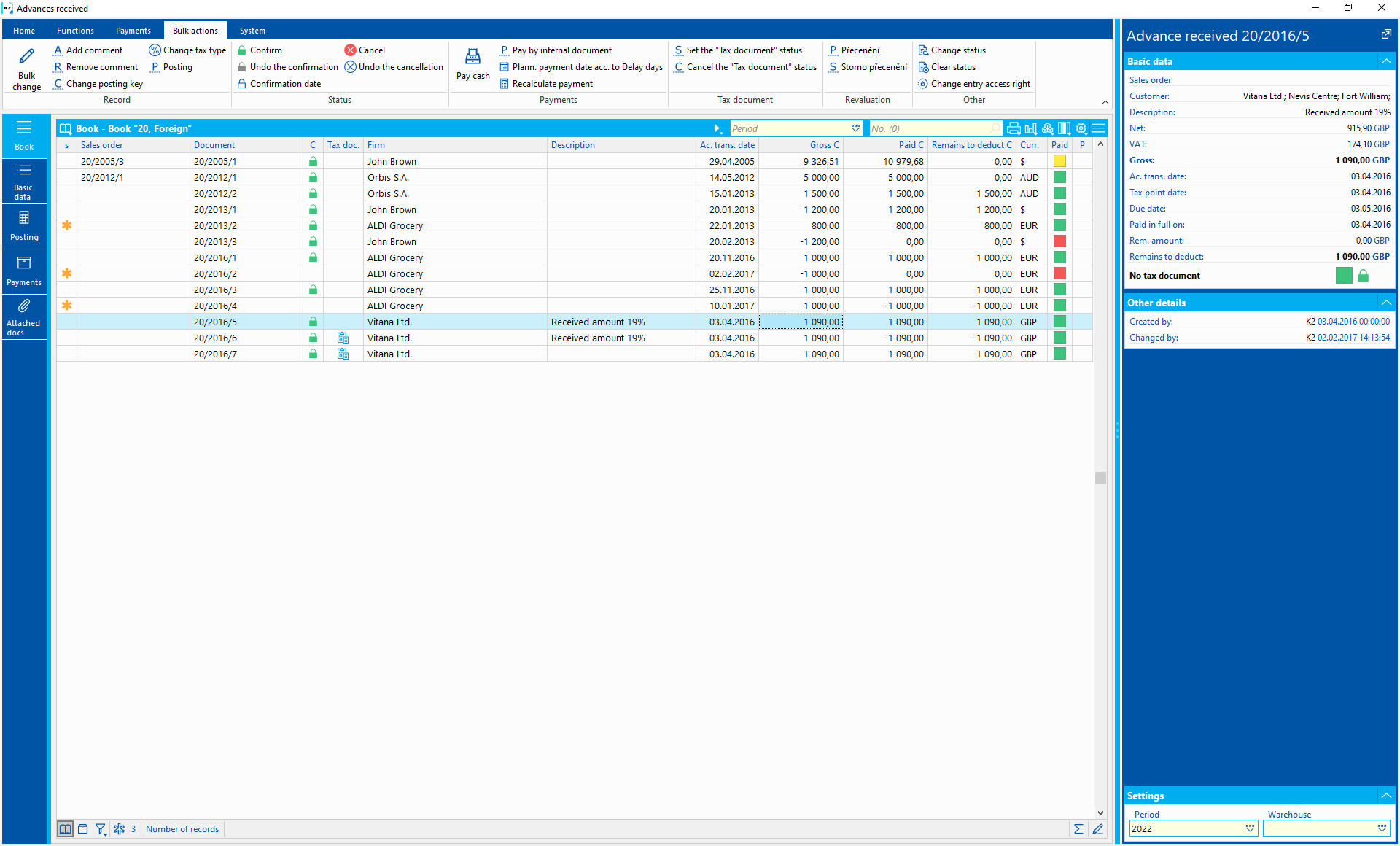Open the grid settings gear icon
Screen dimensions: 1400x846
click(1081, 128)
